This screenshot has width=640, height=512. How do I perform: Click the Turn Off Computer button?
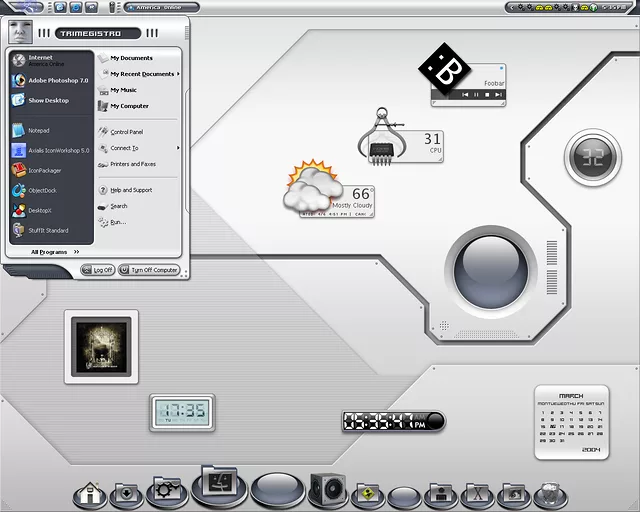coord(149,270)
